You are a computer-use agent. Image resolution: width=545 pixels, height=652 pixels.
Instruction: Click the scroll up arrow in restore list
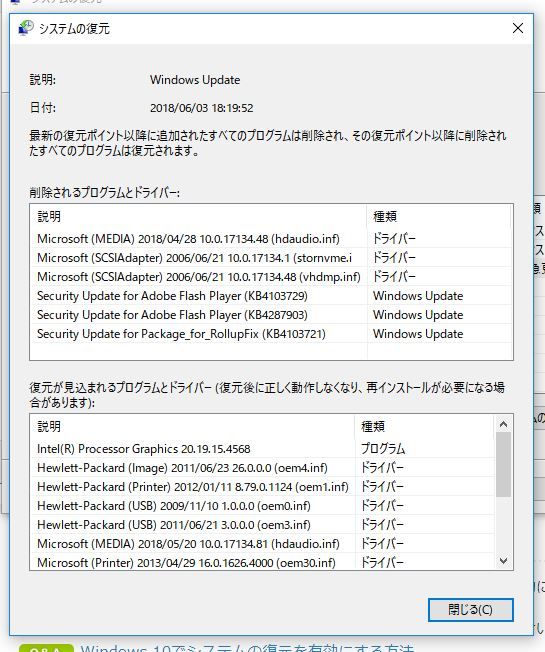click(x=503, y=424)
